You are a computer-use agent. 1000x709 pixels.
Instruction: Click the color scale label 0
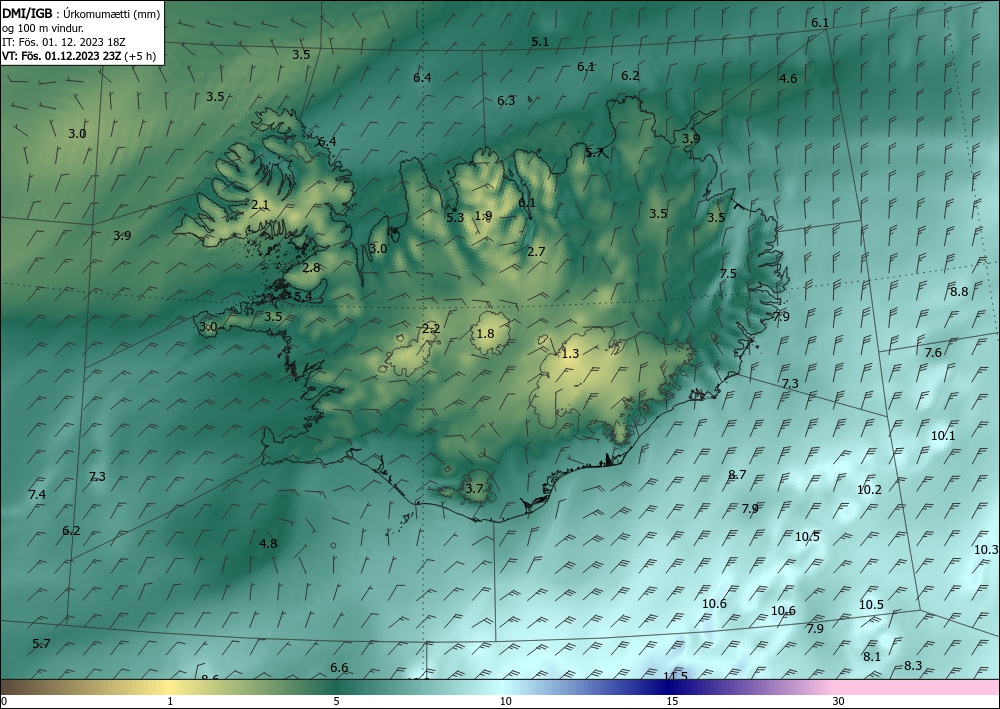(x=4, y=702)
